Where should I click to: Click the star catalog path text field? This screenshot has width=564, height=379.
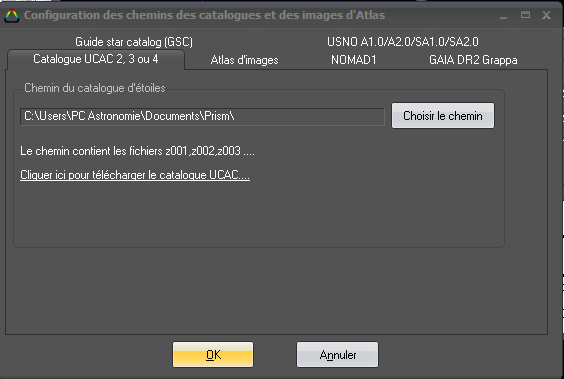pyautogui.click(x=202, y=117)
